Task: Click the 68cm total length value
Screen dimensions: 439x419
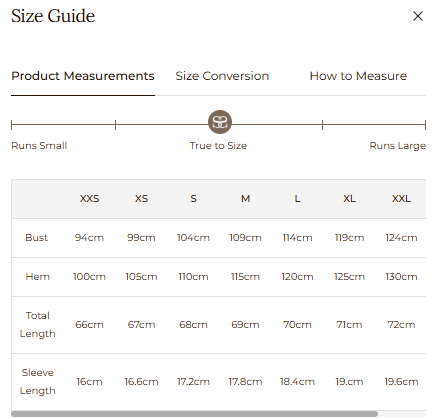Action: click(x=193, y=325)
